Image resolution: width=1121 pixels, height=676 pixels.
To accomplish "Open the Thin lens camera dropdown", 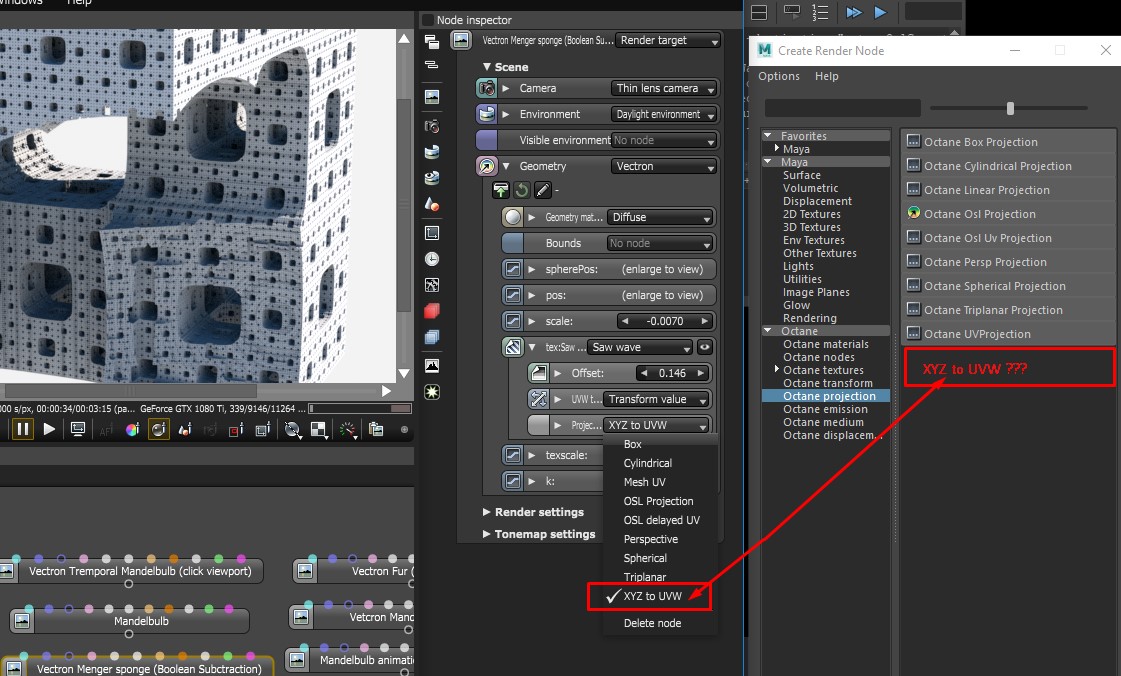I will [664, 88].
